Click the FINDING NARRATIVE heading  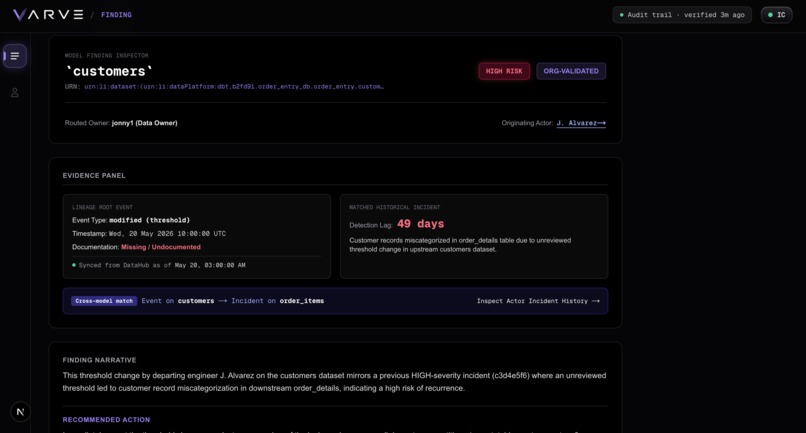pyautogui.click(x=100, y=360)
